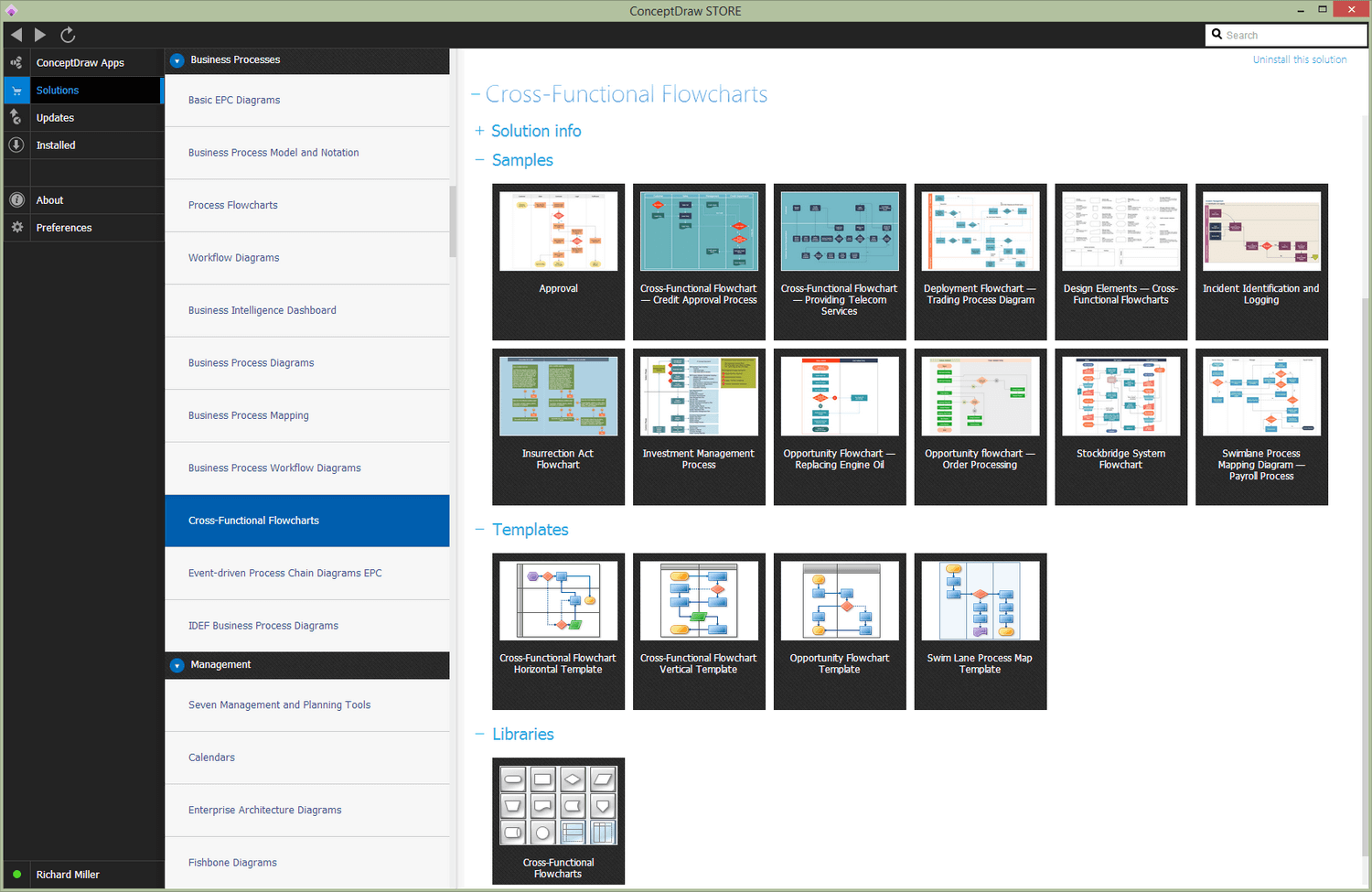Image resolution: width=1372 pixels, height=892 pixels.
Task: Select Business Process Workflow Diagrams
Action: click(307, 468)
